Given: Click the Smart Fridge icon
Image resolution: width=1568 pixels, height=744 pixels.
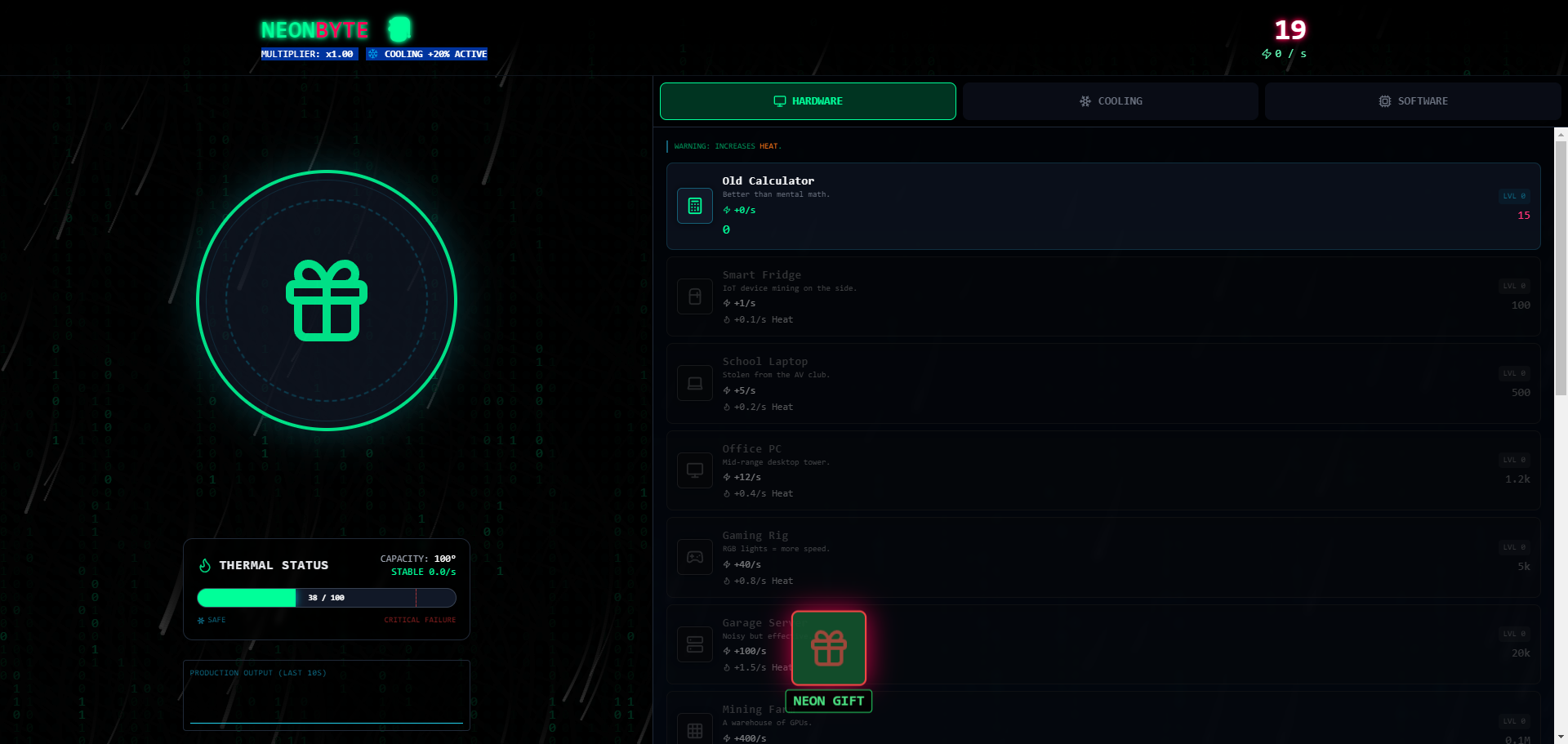Looking at the screenshot, I should (695, 296).
